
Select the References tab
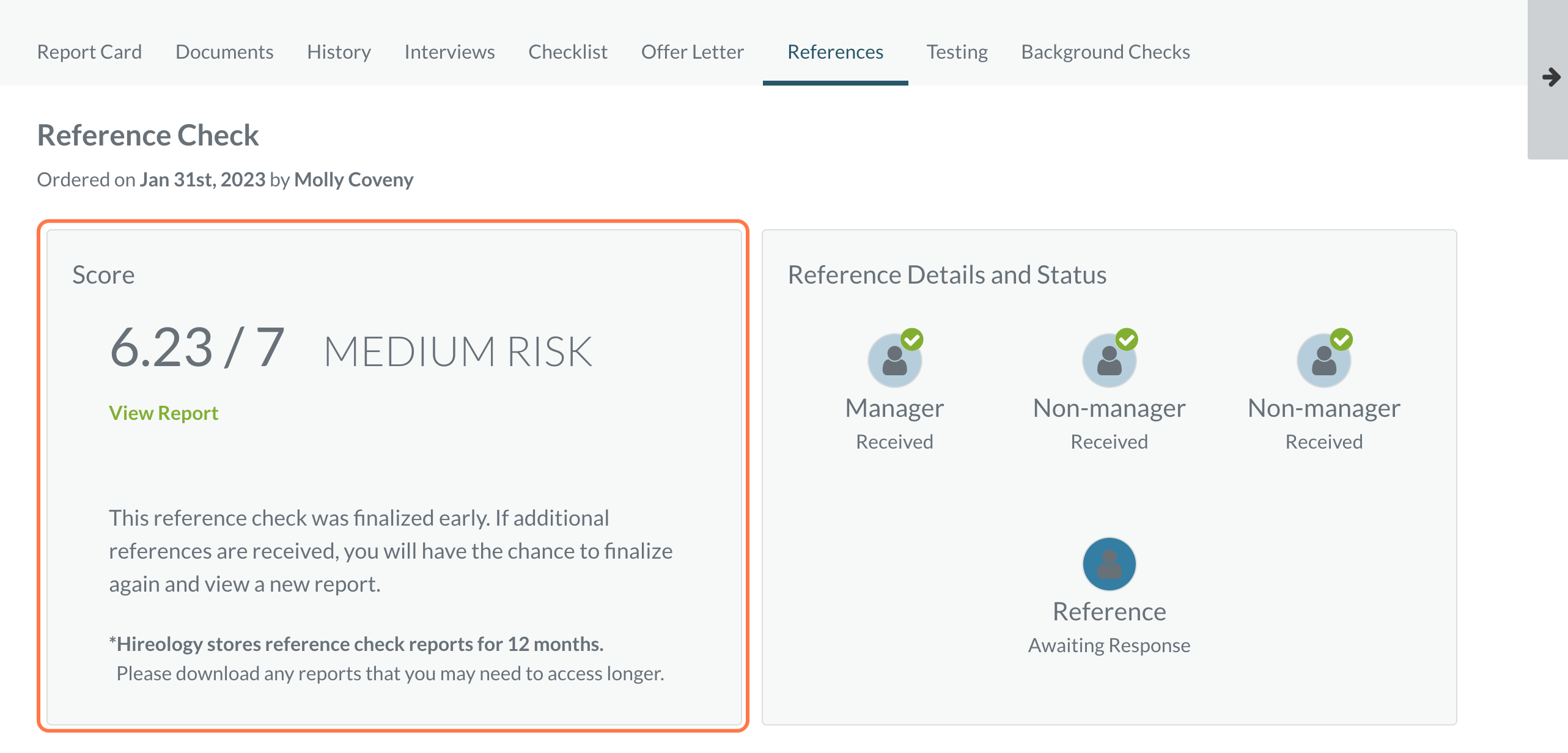[x=835, y=52]
